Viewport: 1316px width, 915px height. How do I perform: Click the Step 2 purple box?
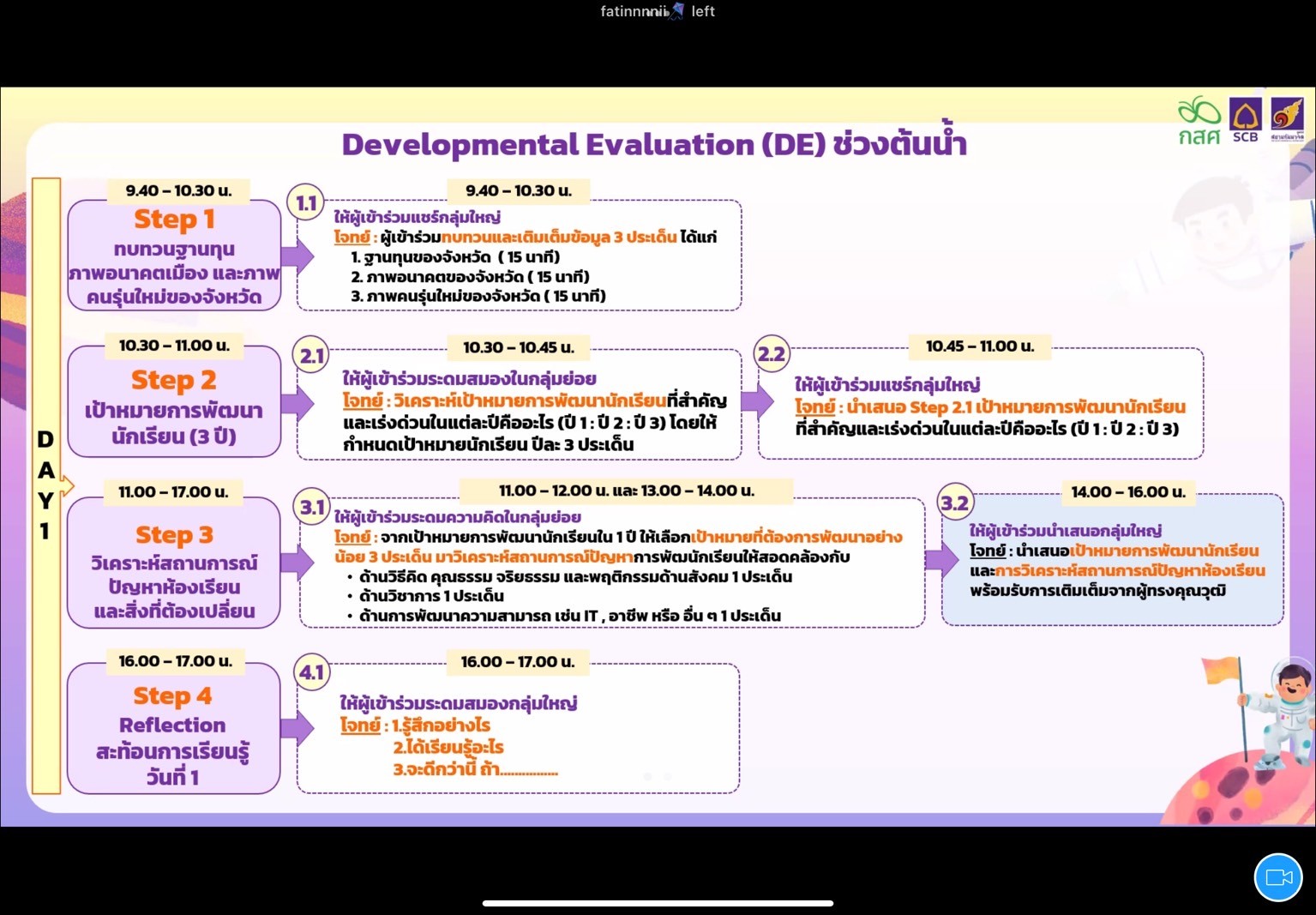[174, 403]
